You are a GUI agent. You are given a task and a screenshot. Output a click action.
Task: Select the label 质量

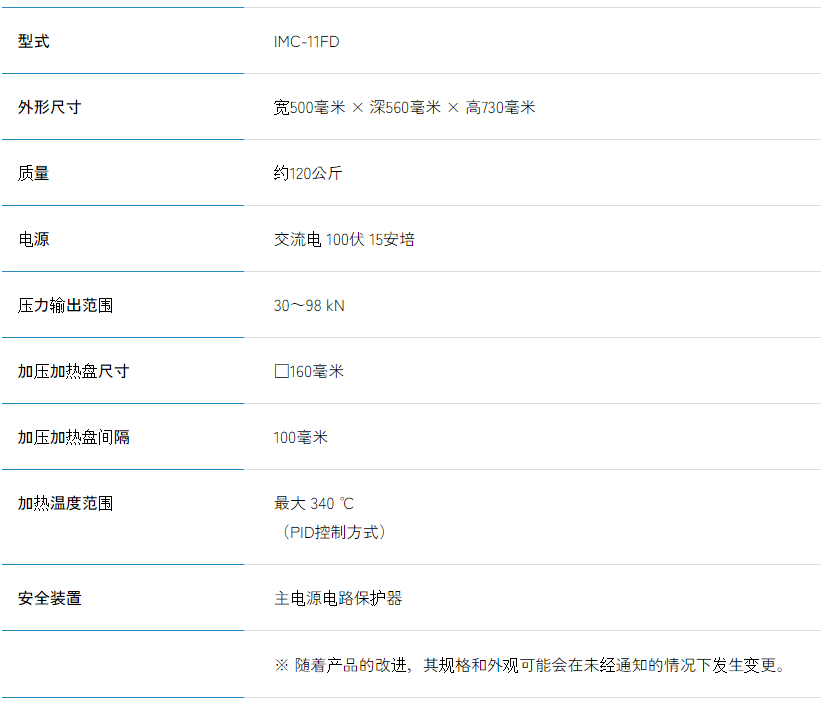(x=34, y=173)
